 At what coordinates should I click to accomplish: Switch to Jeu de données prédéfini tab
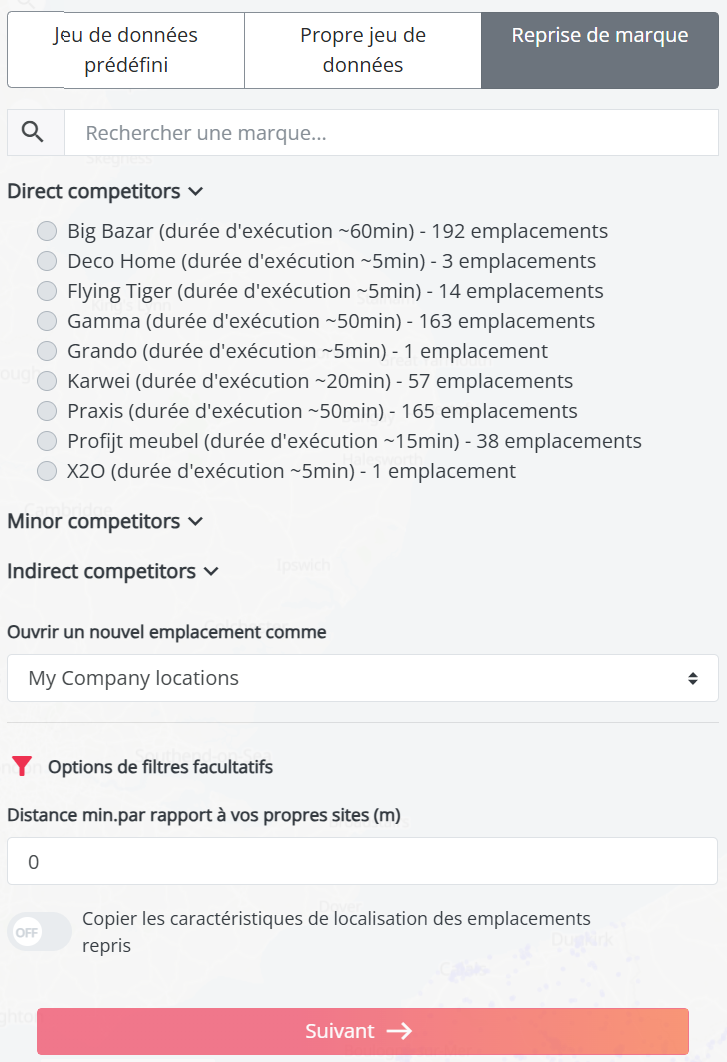[x=126, y=50]
